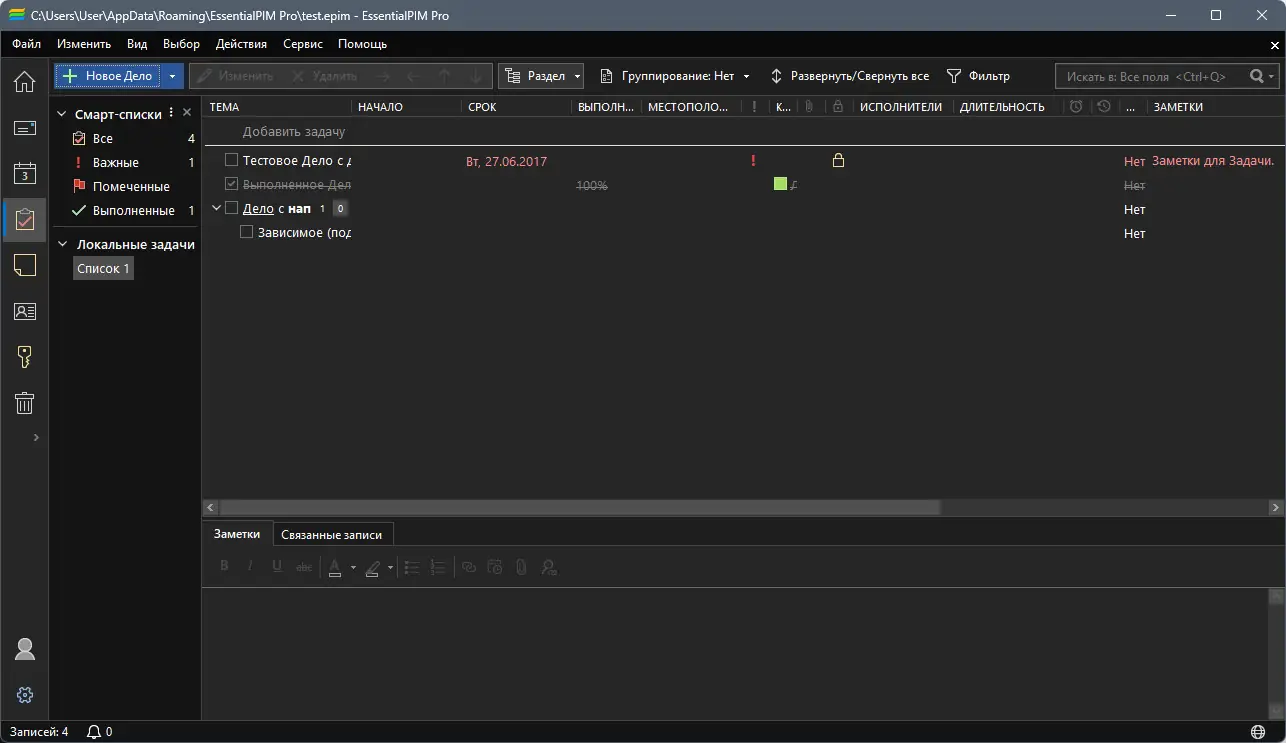Switch to the Связанные записи tab

(332, 534)
